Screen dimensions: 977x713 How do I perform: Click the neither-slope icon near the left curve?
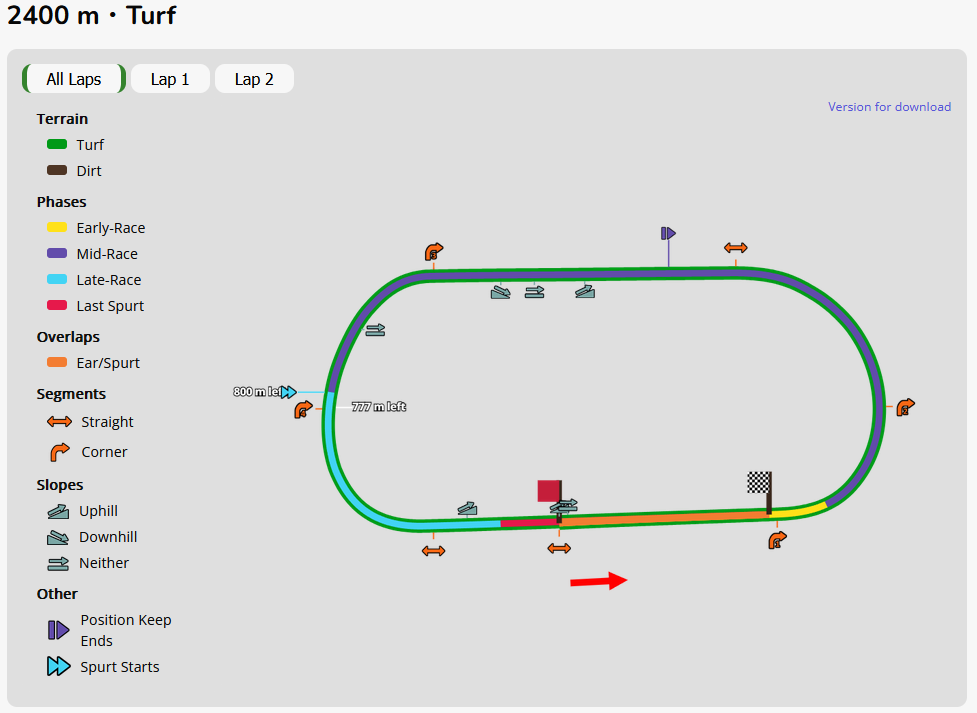(375, 330)
